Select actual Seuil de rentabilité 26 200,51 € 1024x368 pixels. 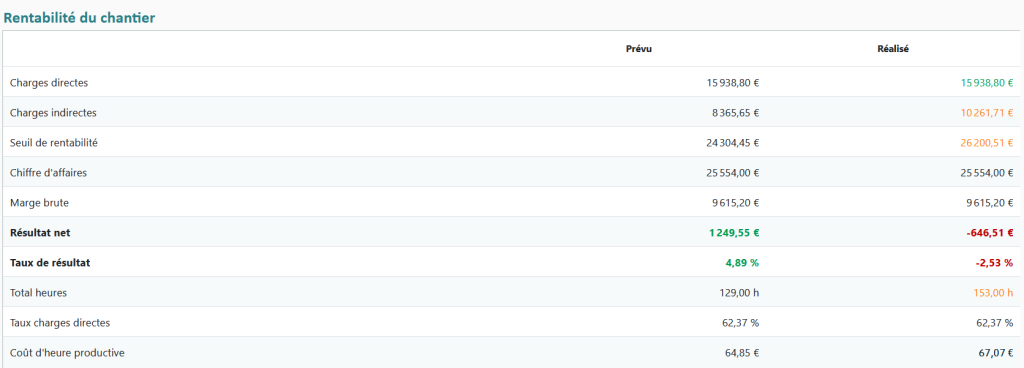click(x=987, y=143)
